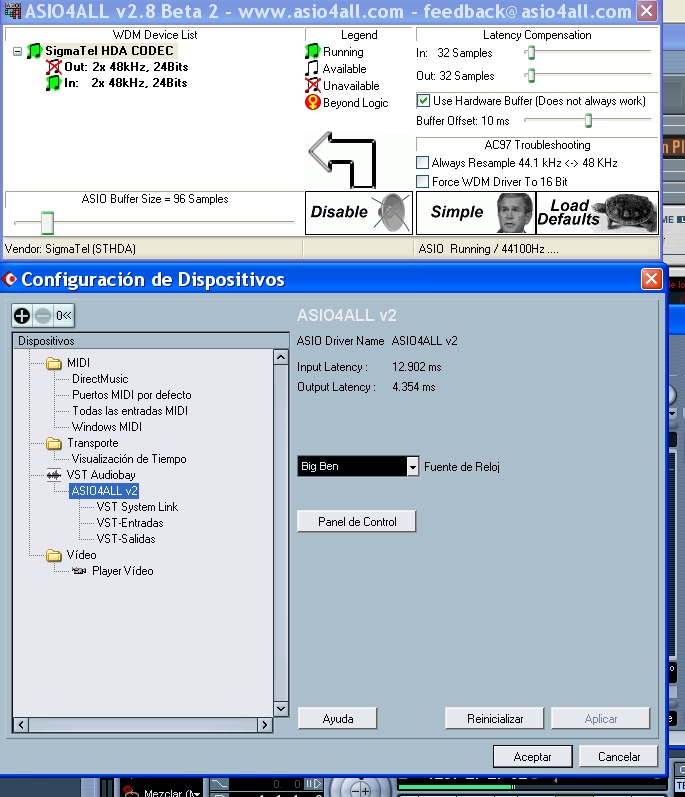Click the ASIO4ALL title bar app icon

[12, 11]
